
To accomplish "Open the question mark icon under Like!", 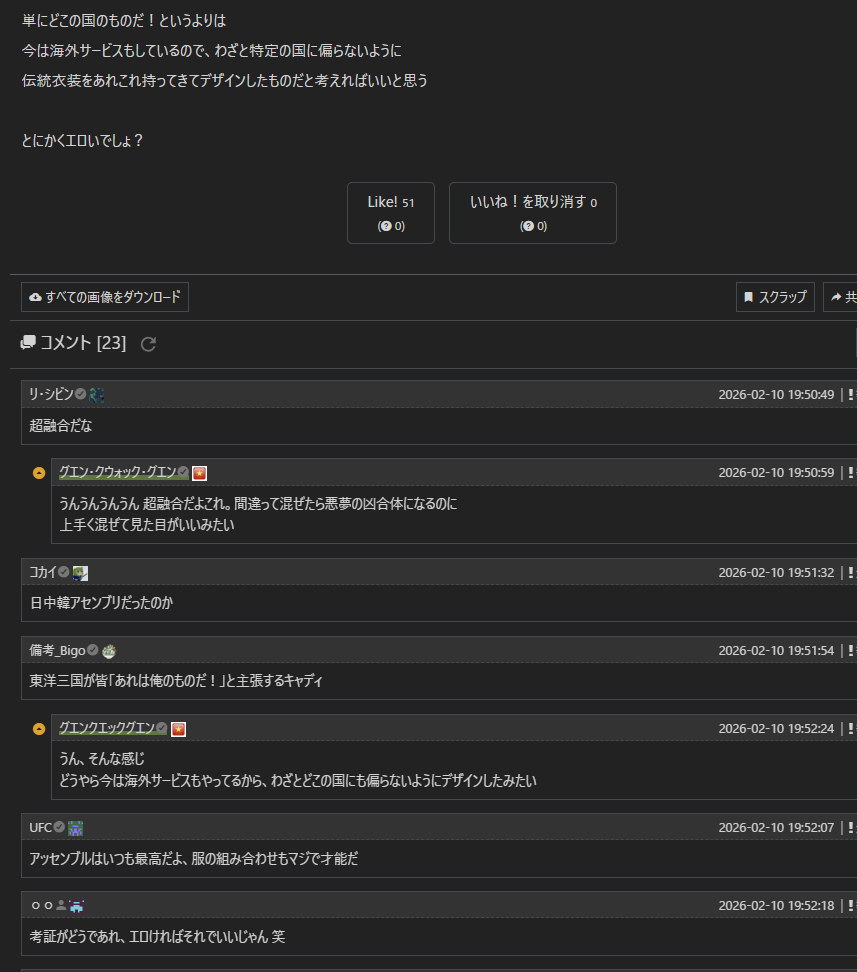I will [385, 226].
